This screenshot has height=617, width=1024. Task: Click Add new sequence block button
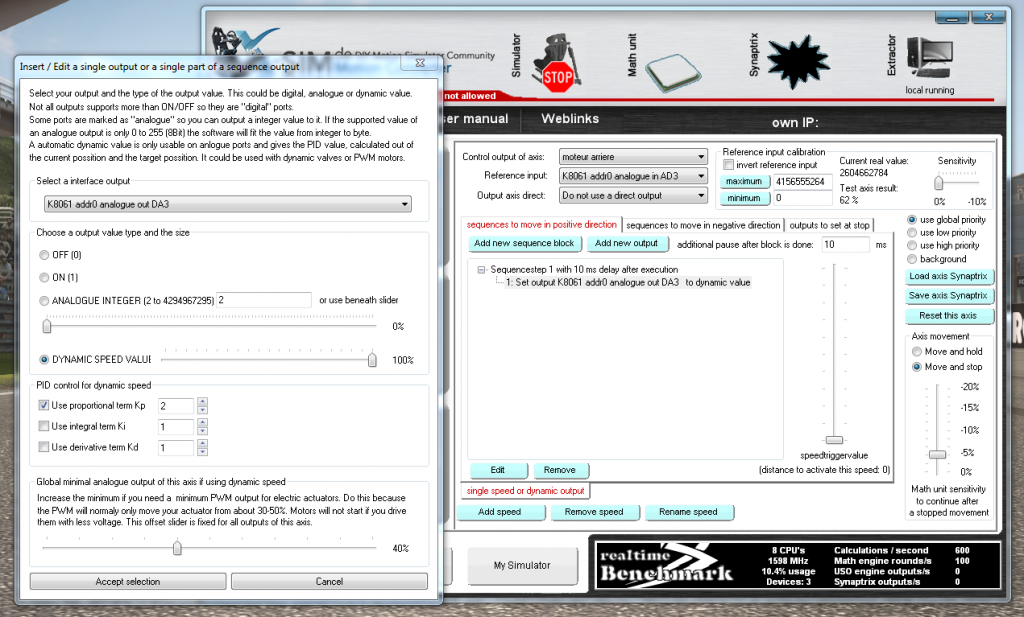(524, 244)
